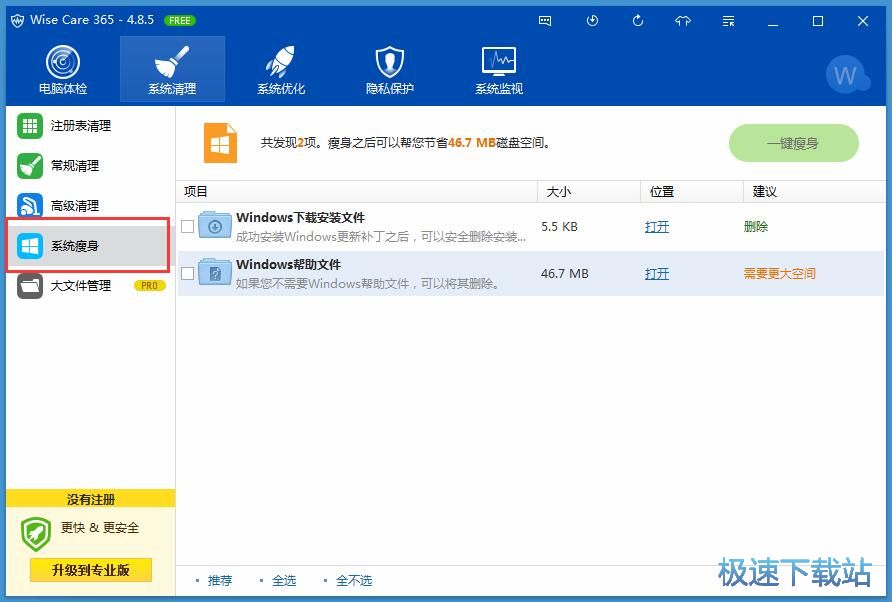Viewport: 892px width, 602px height.
Task: Click the blue advanced cleaner icon
Action: click(x=30, y=205)
